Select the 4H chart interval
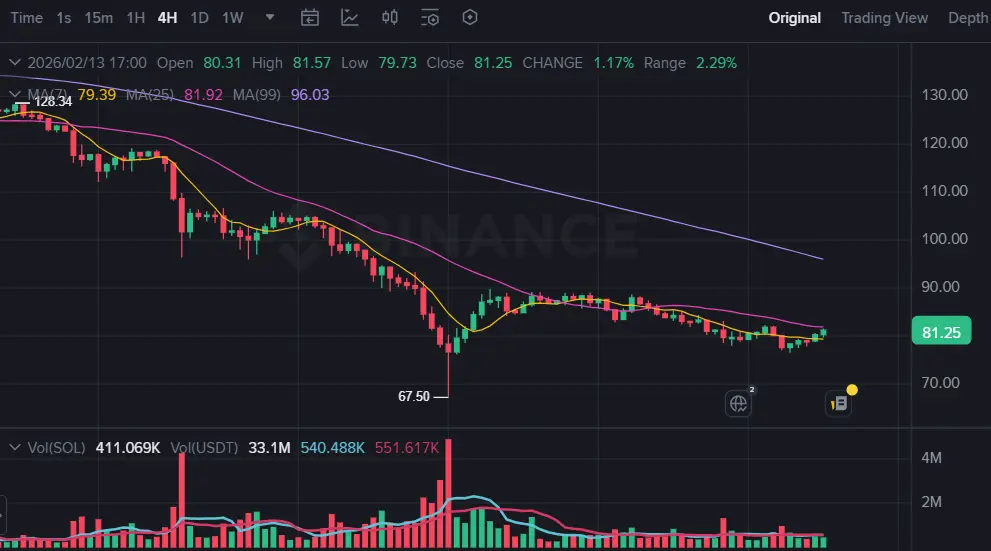This screenshot has width=991, height=551. point(167,18)
